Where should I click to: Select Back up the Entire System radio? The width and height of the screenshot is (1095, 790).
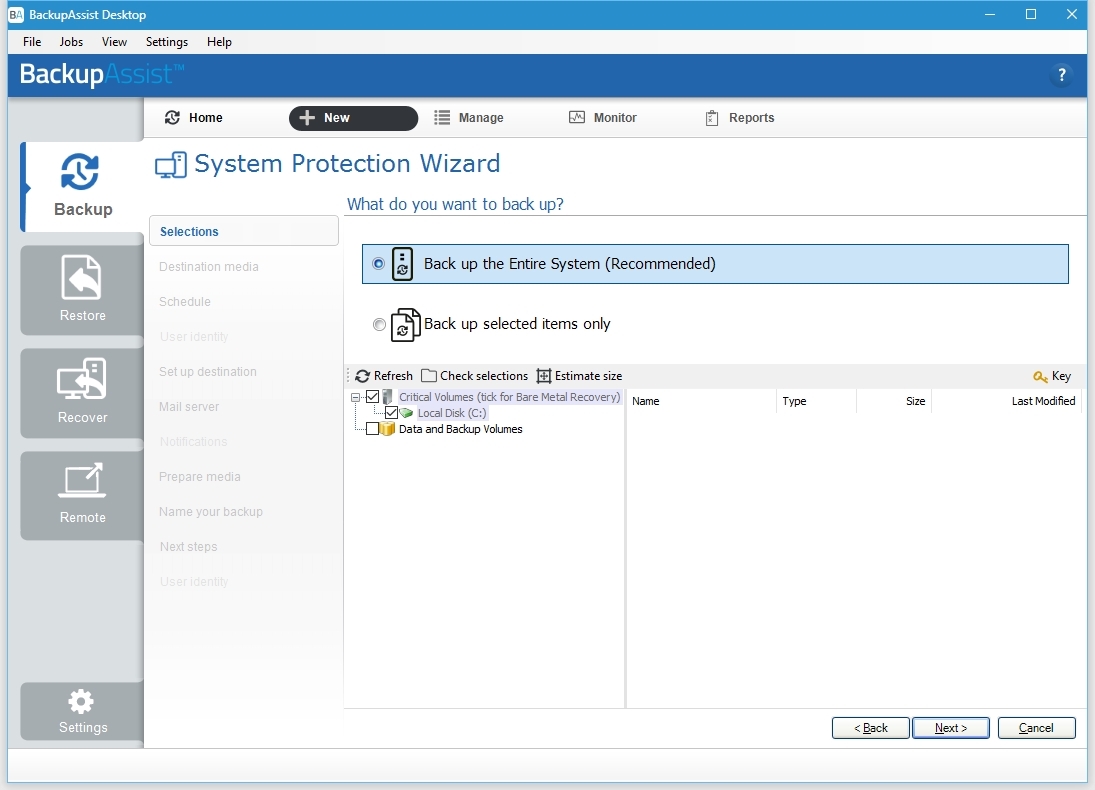tap(378, 264)
